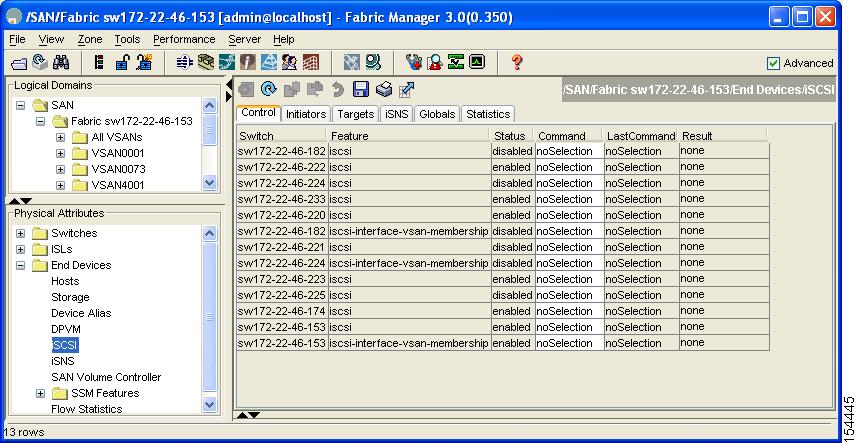Switch to the iSNS tab
Screen dimensions: 859x443
click(x=397, y=114)
